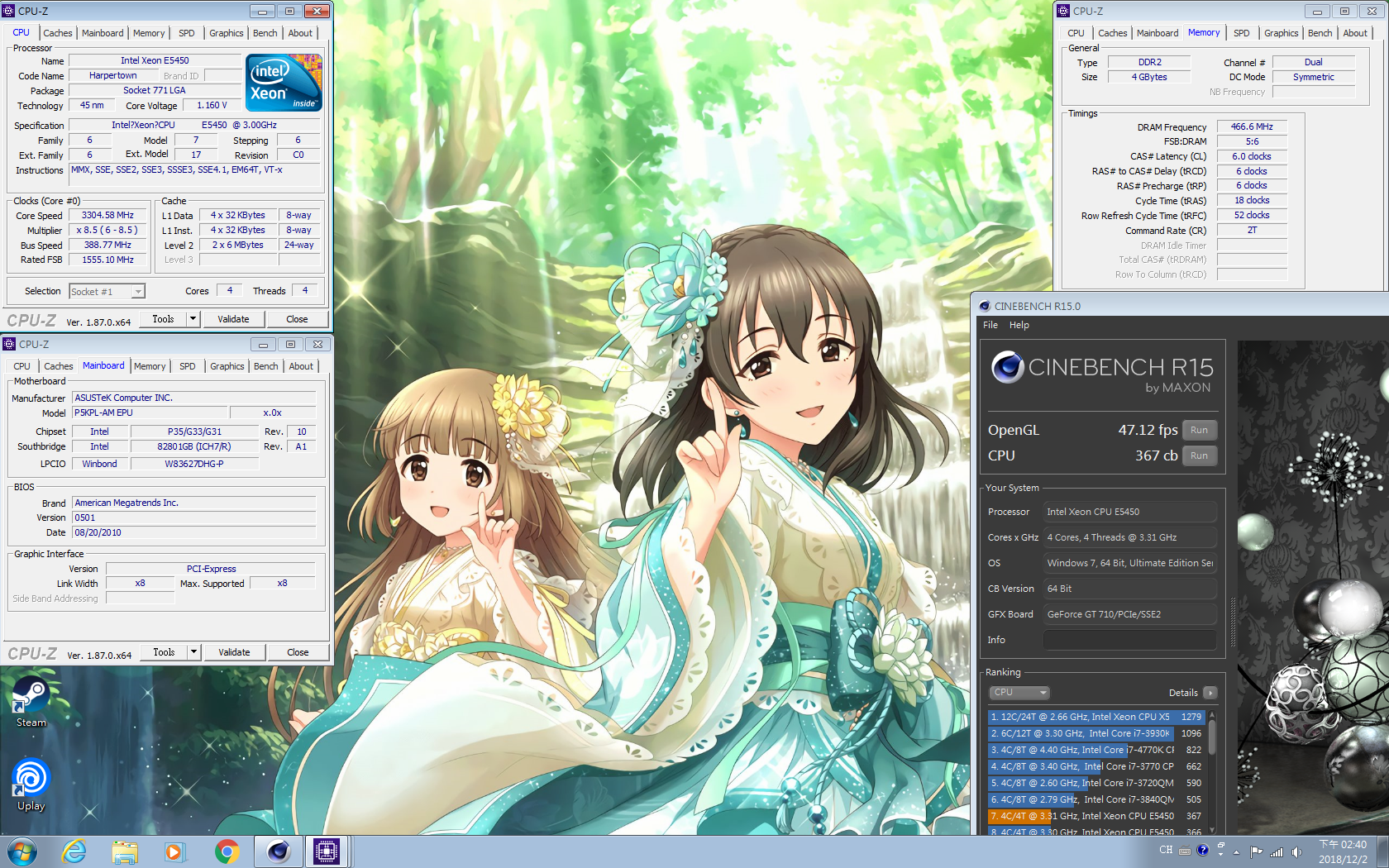Open Graphics tab in Mainboard CPU-Z window
This screenshot has width=1389, height=868.
(227, 366)
